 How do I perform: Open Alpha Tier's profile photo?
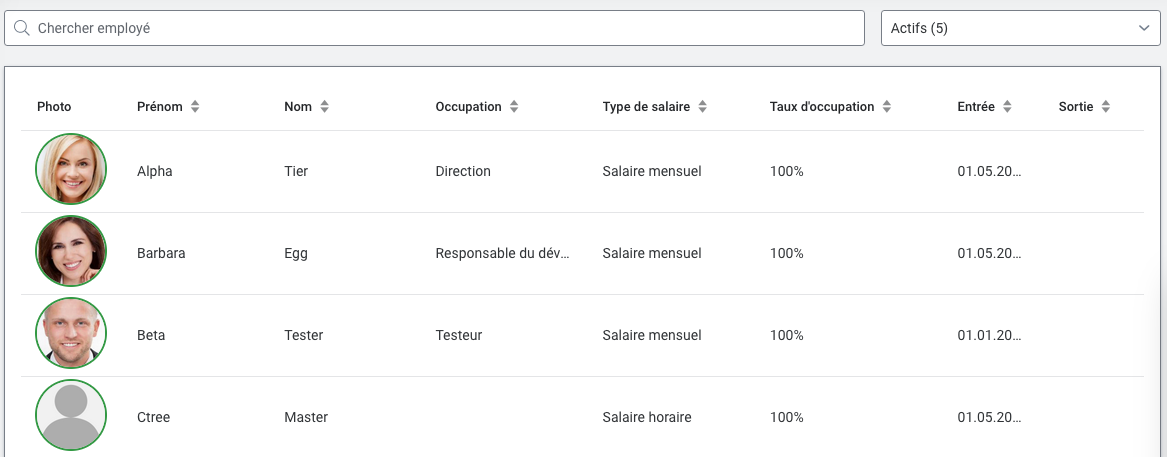click(x=71, y=170)
